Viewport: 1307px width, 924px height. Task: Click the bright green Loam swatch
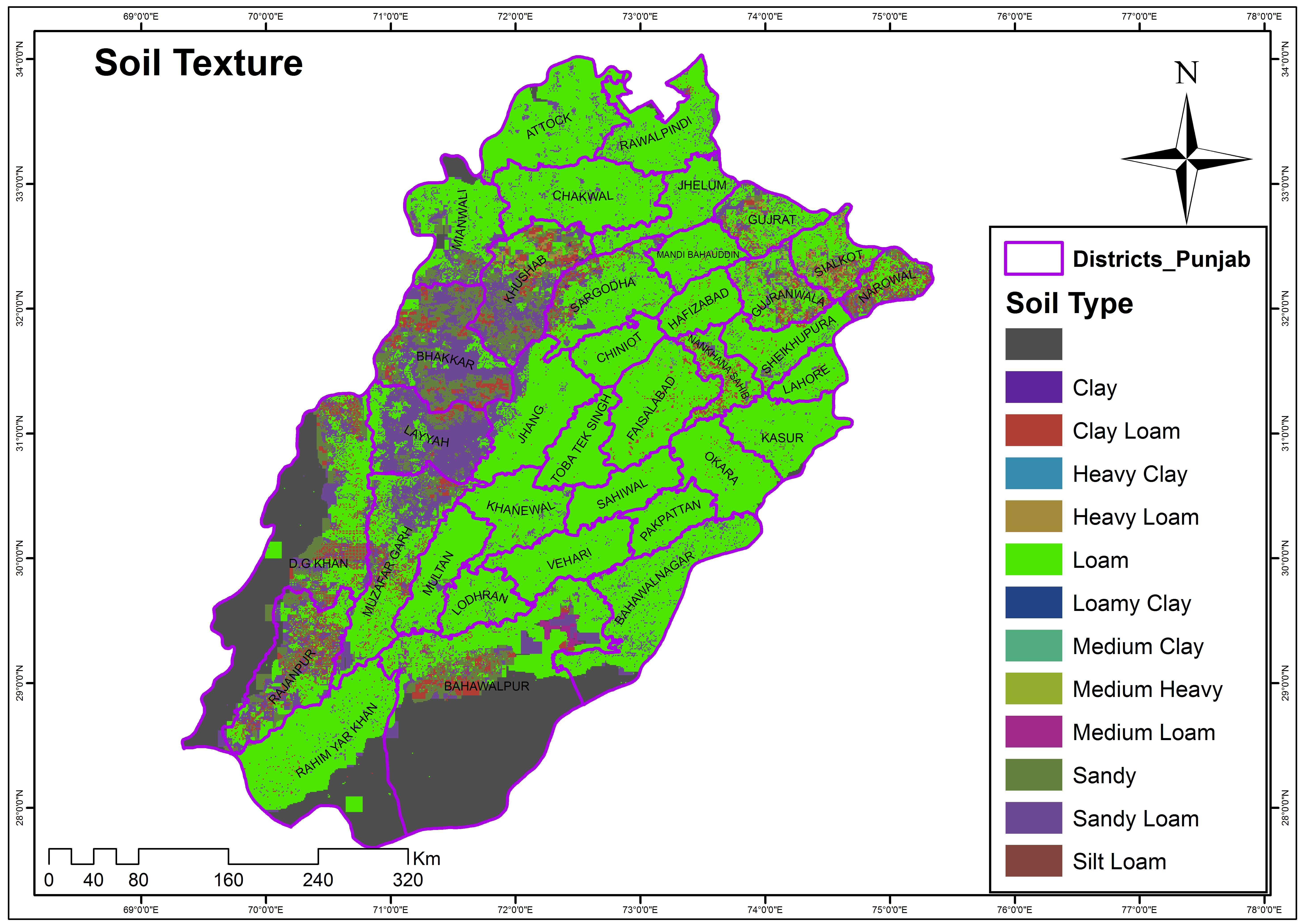click(x=1033, y=559)
